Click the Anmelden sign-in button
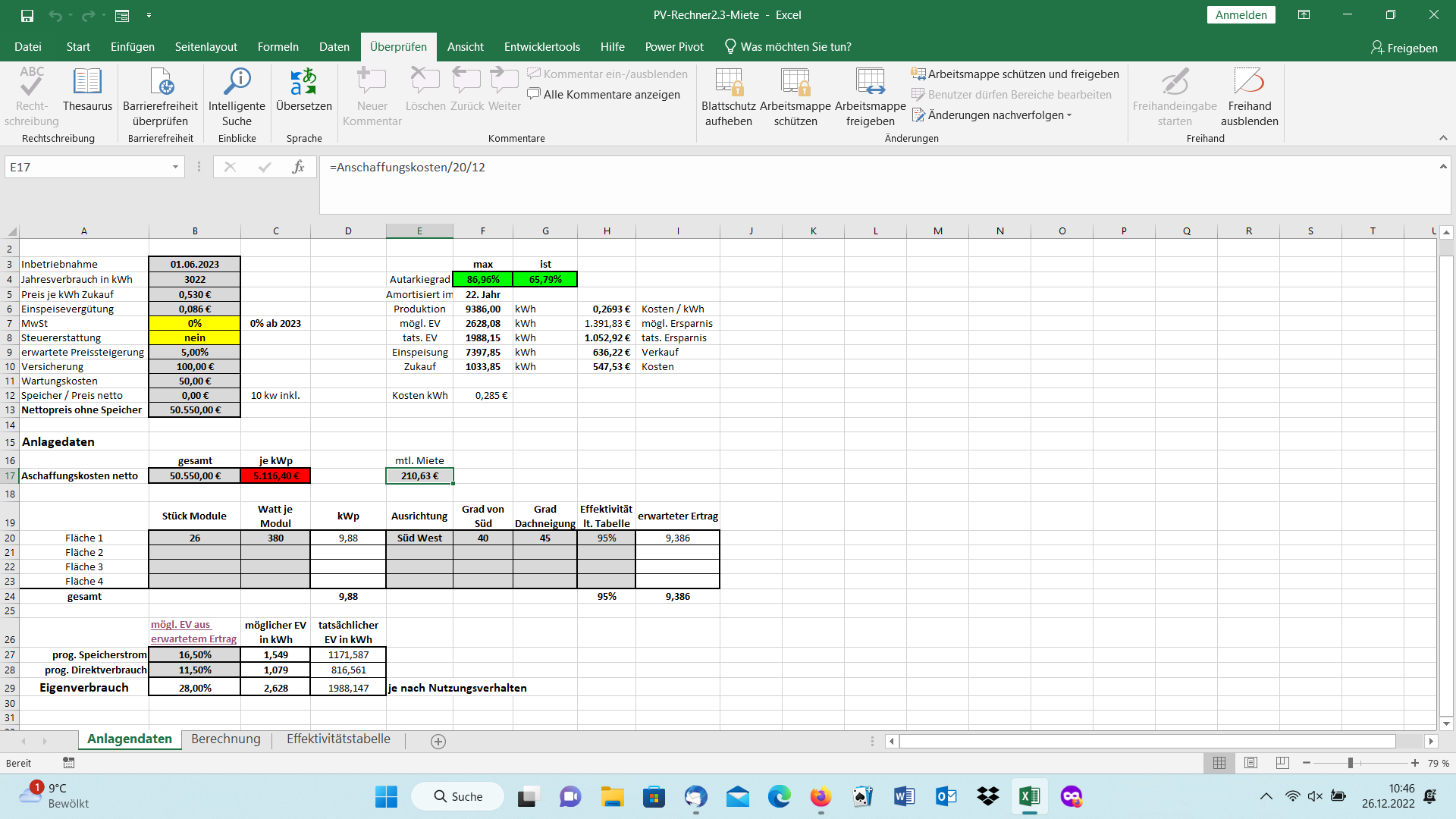1456x819 pixels. [x=1241, y=15]
